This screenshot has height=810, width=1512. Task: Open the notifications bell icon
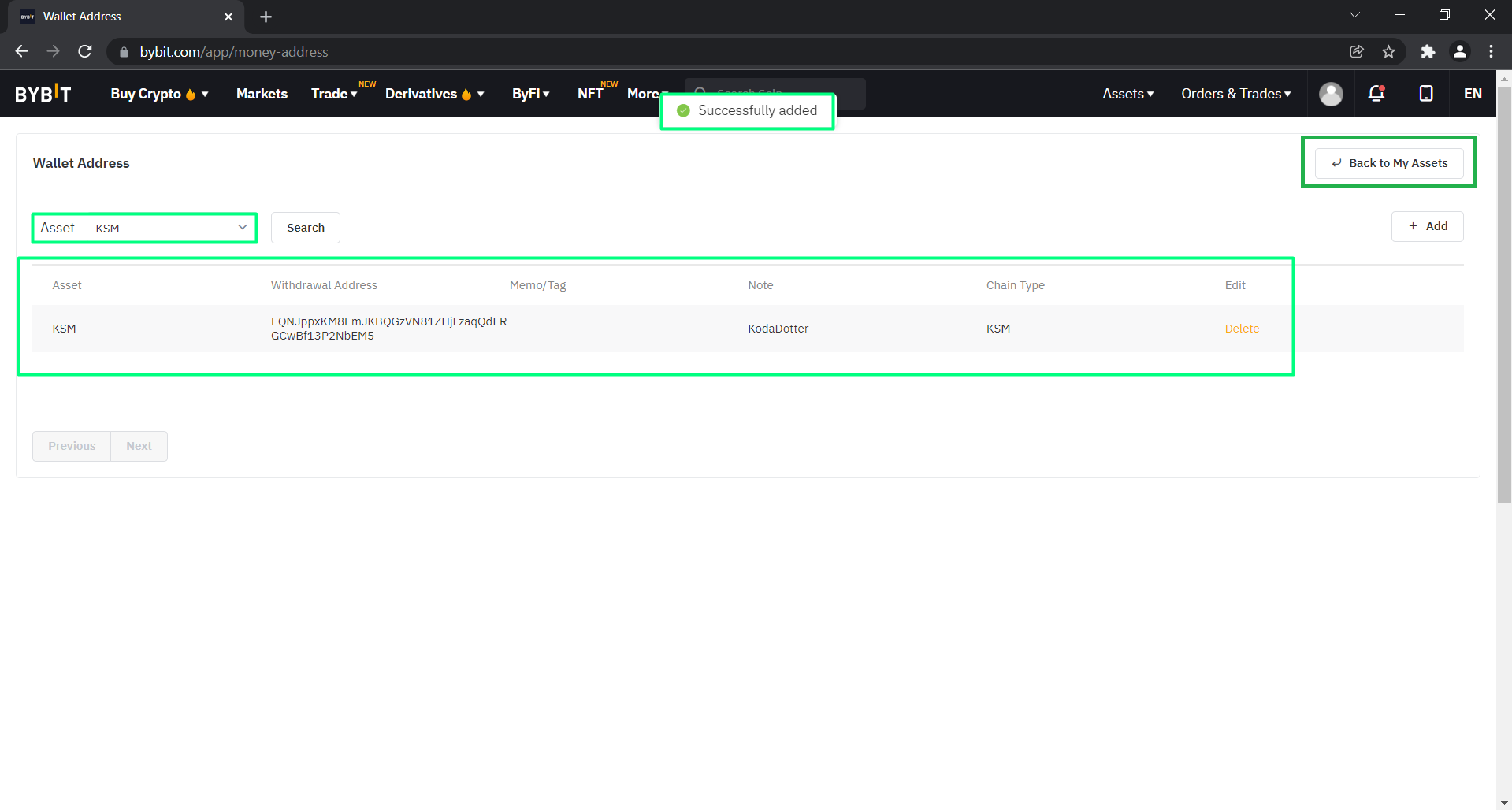pyautogui.click(x=1376, y=94)
